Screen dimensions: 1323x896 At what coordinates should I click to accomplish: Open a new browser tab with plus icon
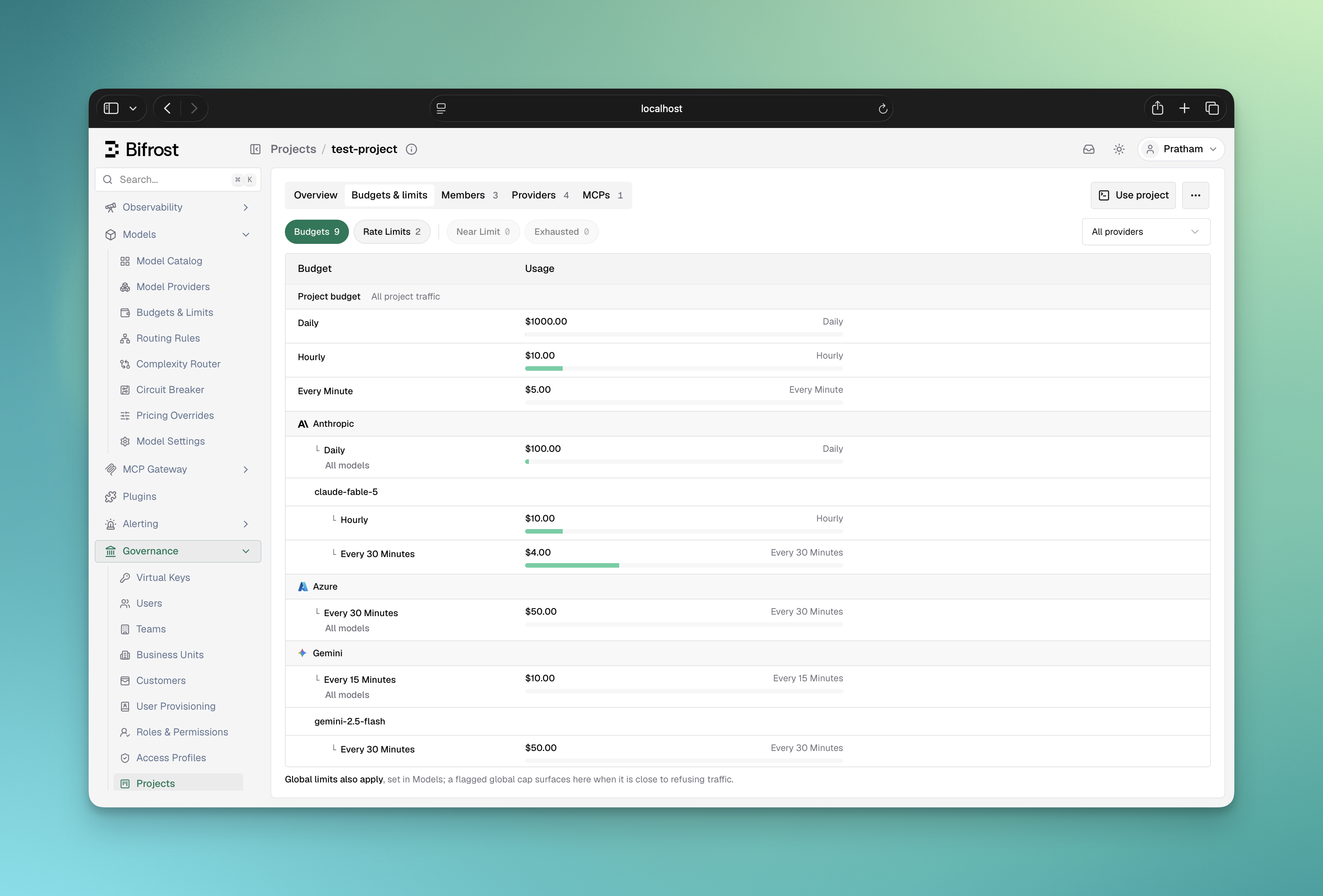1184,108
